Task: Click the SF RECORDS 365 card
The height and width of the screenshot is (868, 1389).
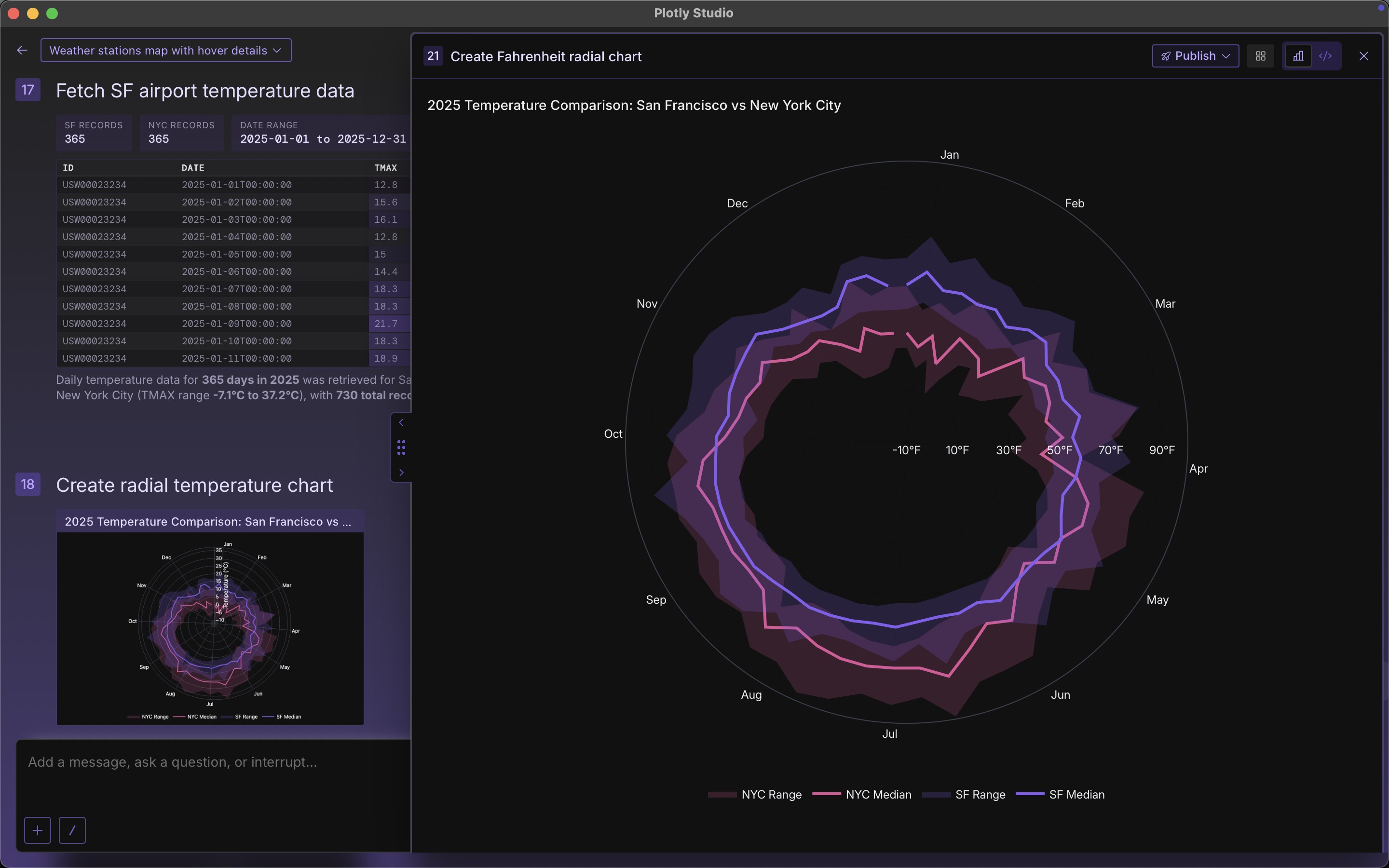Action: (x=94, y=133)
